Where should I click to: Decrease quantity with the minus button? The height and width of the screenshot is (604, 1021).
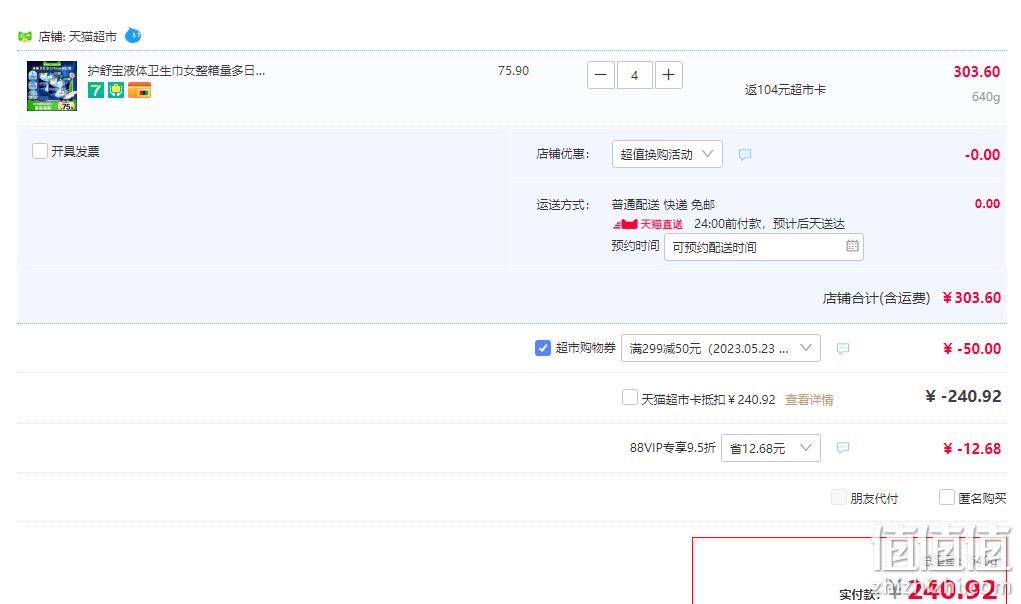pos(601,75)
